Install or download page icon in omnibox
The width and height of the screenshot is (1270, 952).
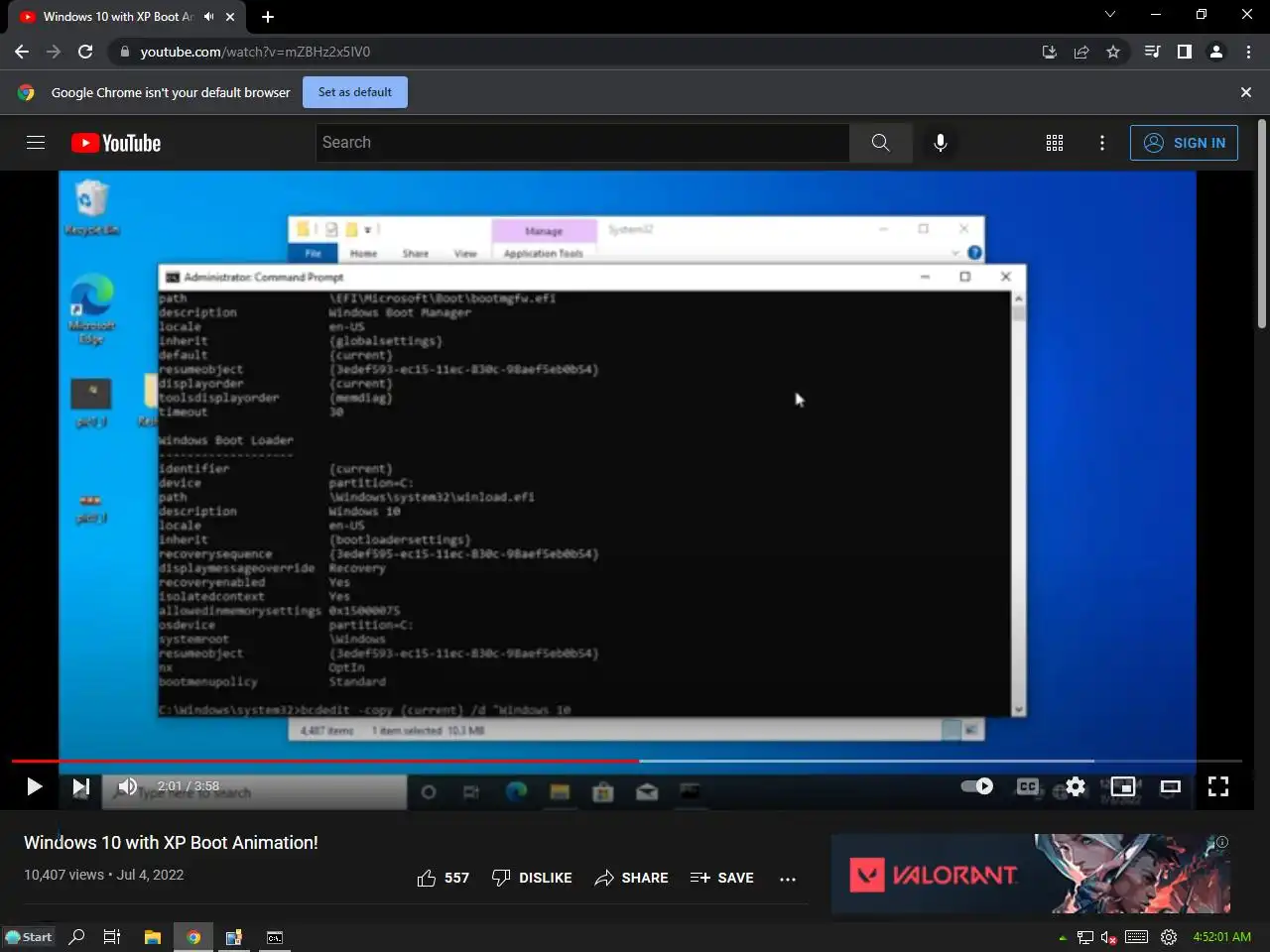click(x=1050, y=52)
